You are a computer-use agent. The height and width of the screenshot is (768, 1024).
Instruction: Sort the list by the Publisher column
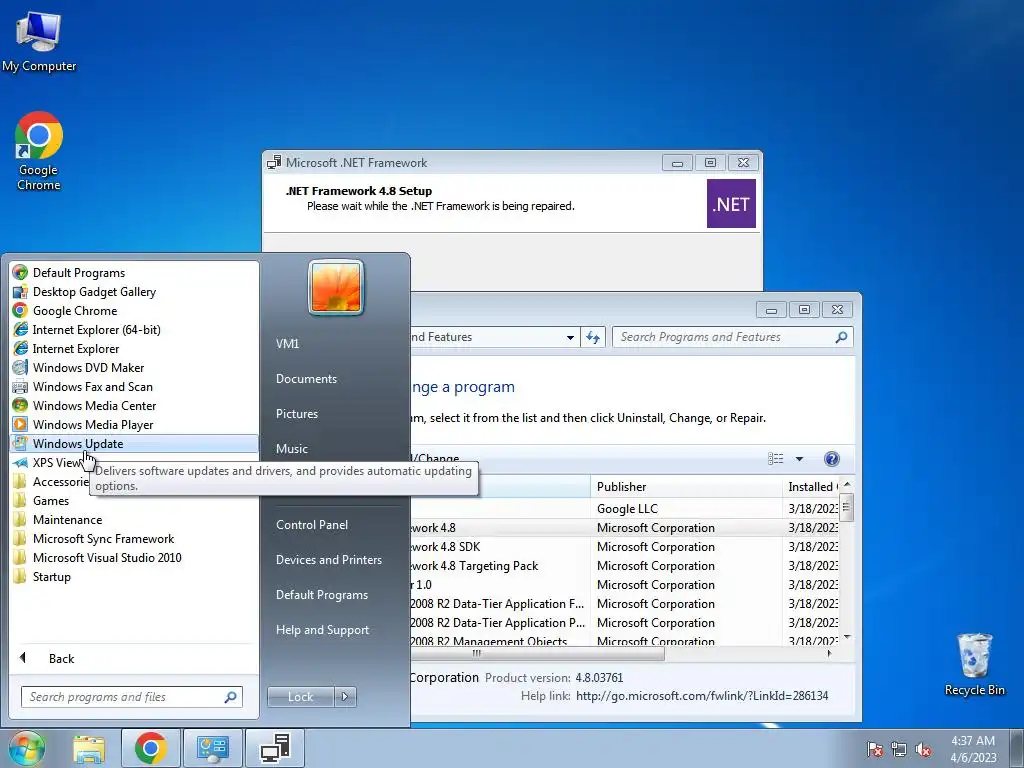(685, 487)
